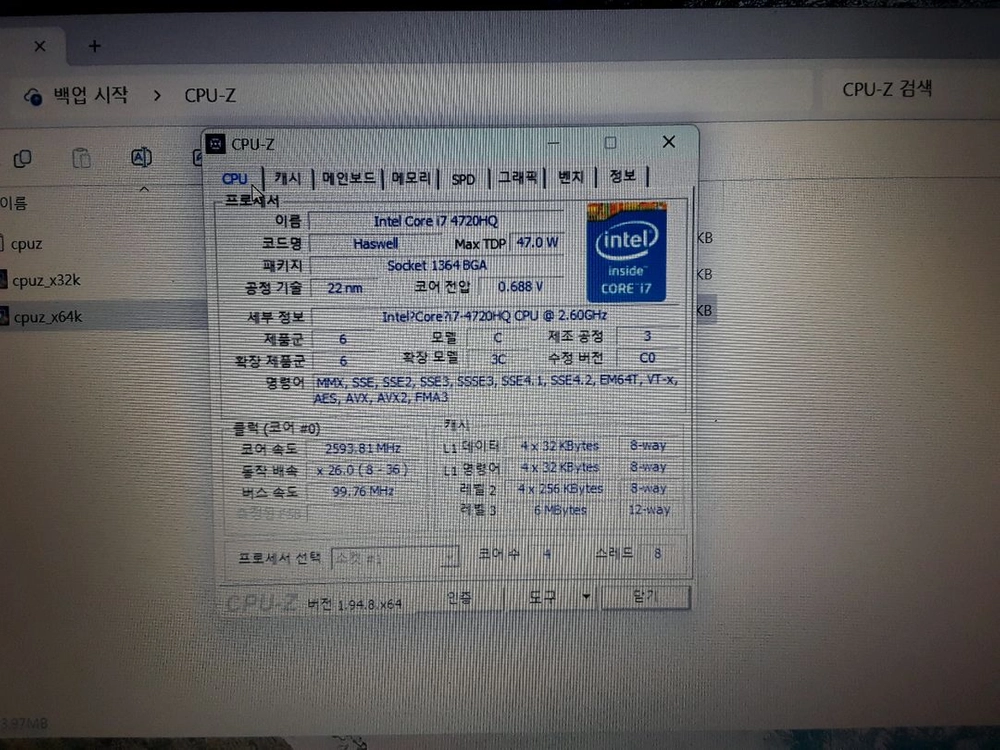Click the rename icon in Explorer toolbar

tap(141, 157)
